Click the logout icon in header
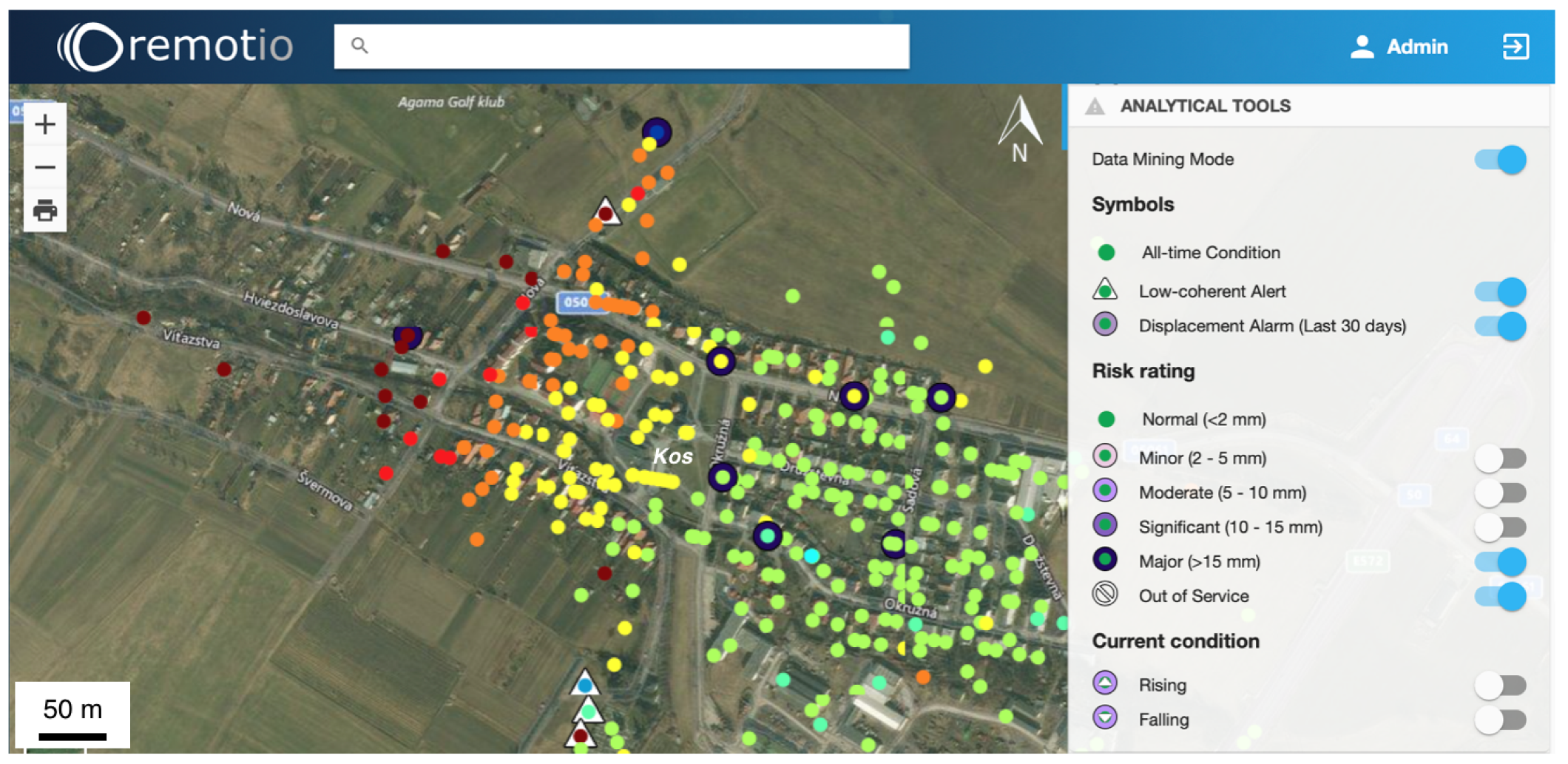Image resolution: width=1568 pixels, height=764 pixels. click(1515, 47)
